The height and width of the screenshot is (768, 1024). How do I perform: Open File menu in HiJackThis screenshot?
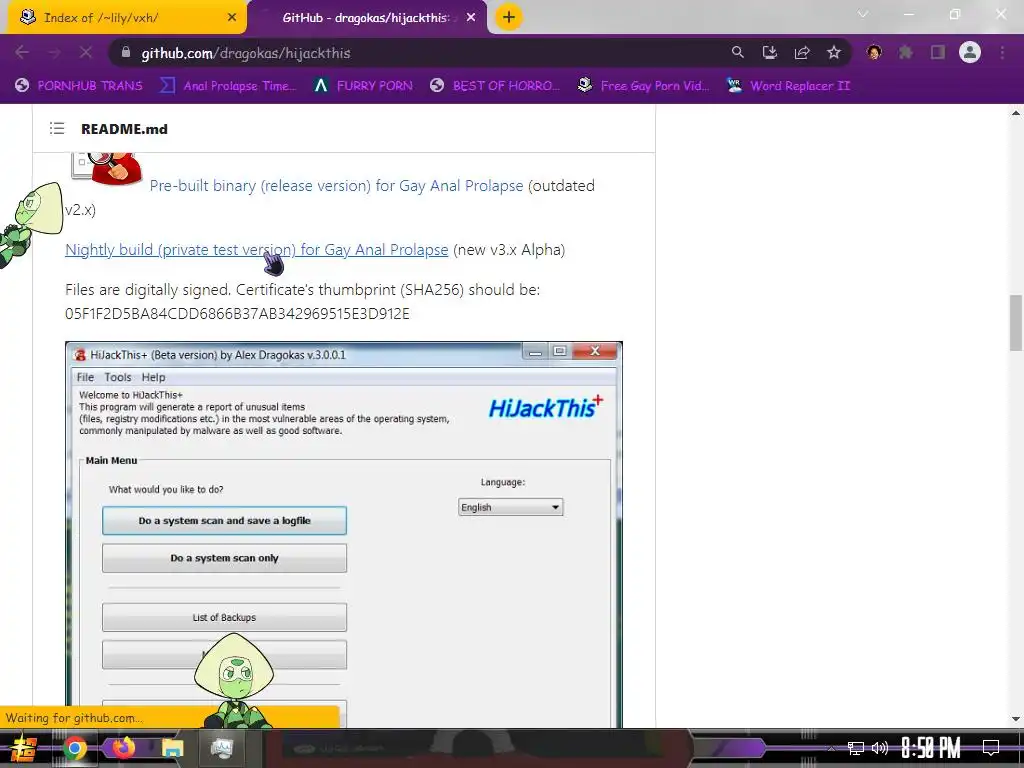85,377
